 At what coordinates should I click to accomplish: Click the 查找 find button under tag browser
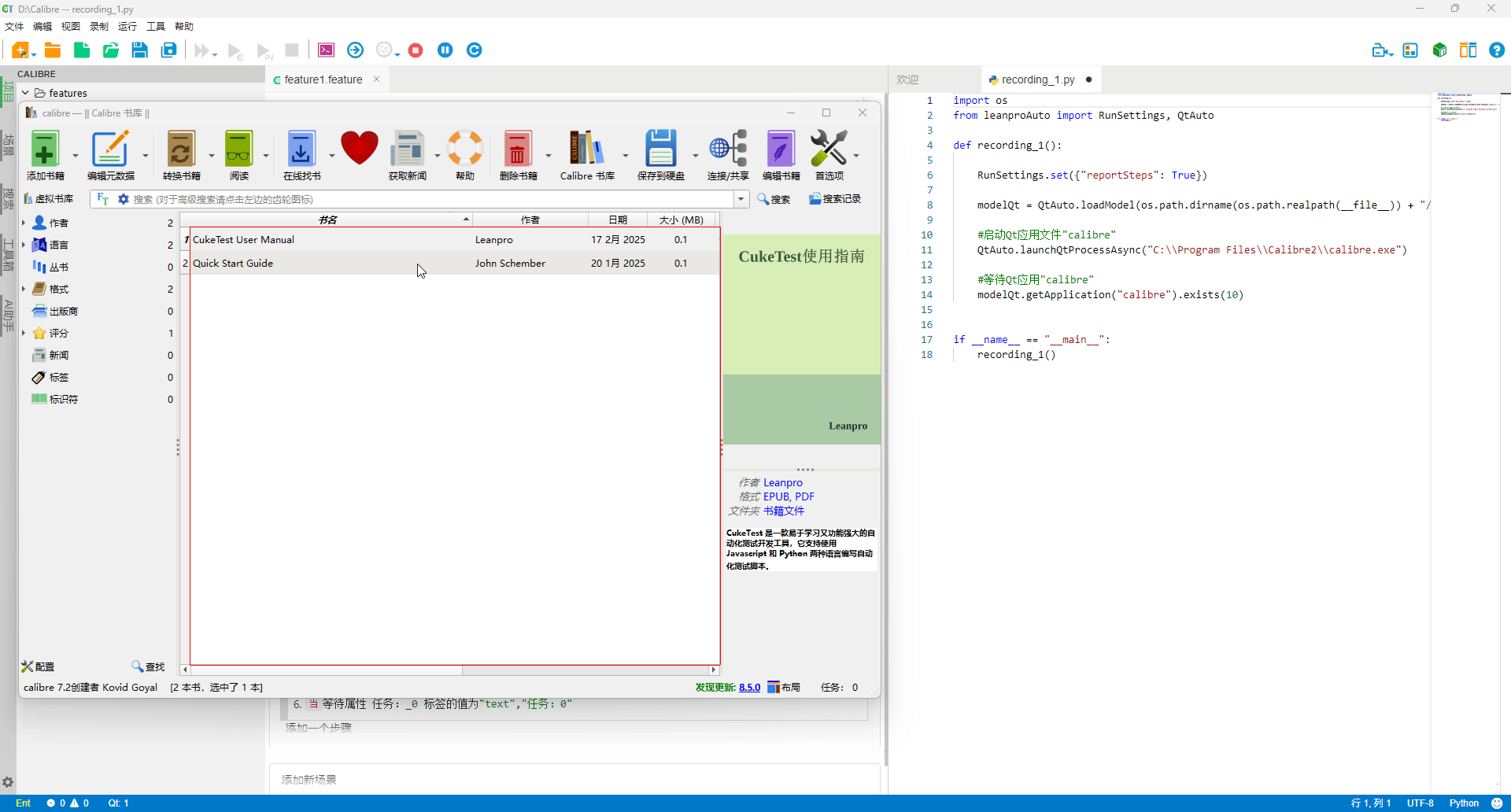[x=148, y=666]
